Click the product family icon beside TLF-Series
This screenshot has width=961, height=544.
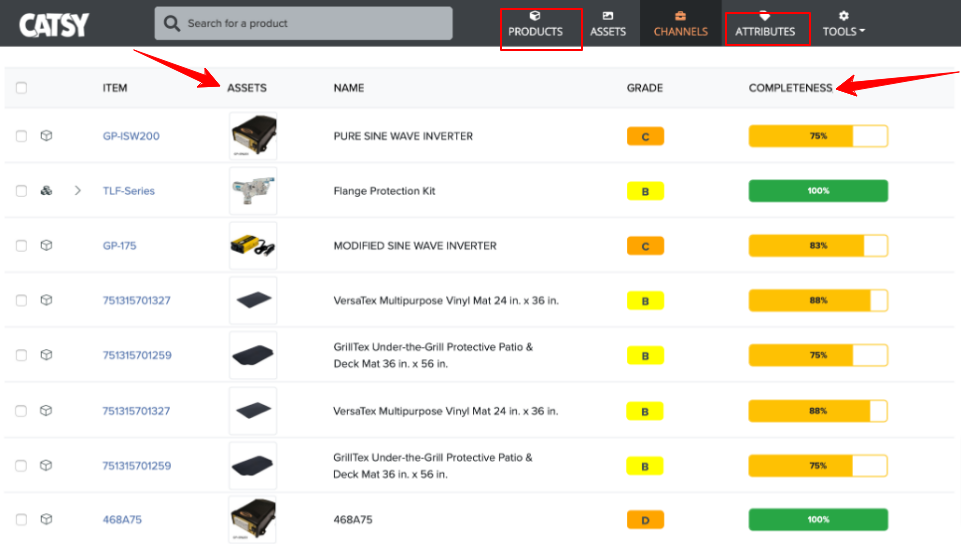click(x=46, y=191)
